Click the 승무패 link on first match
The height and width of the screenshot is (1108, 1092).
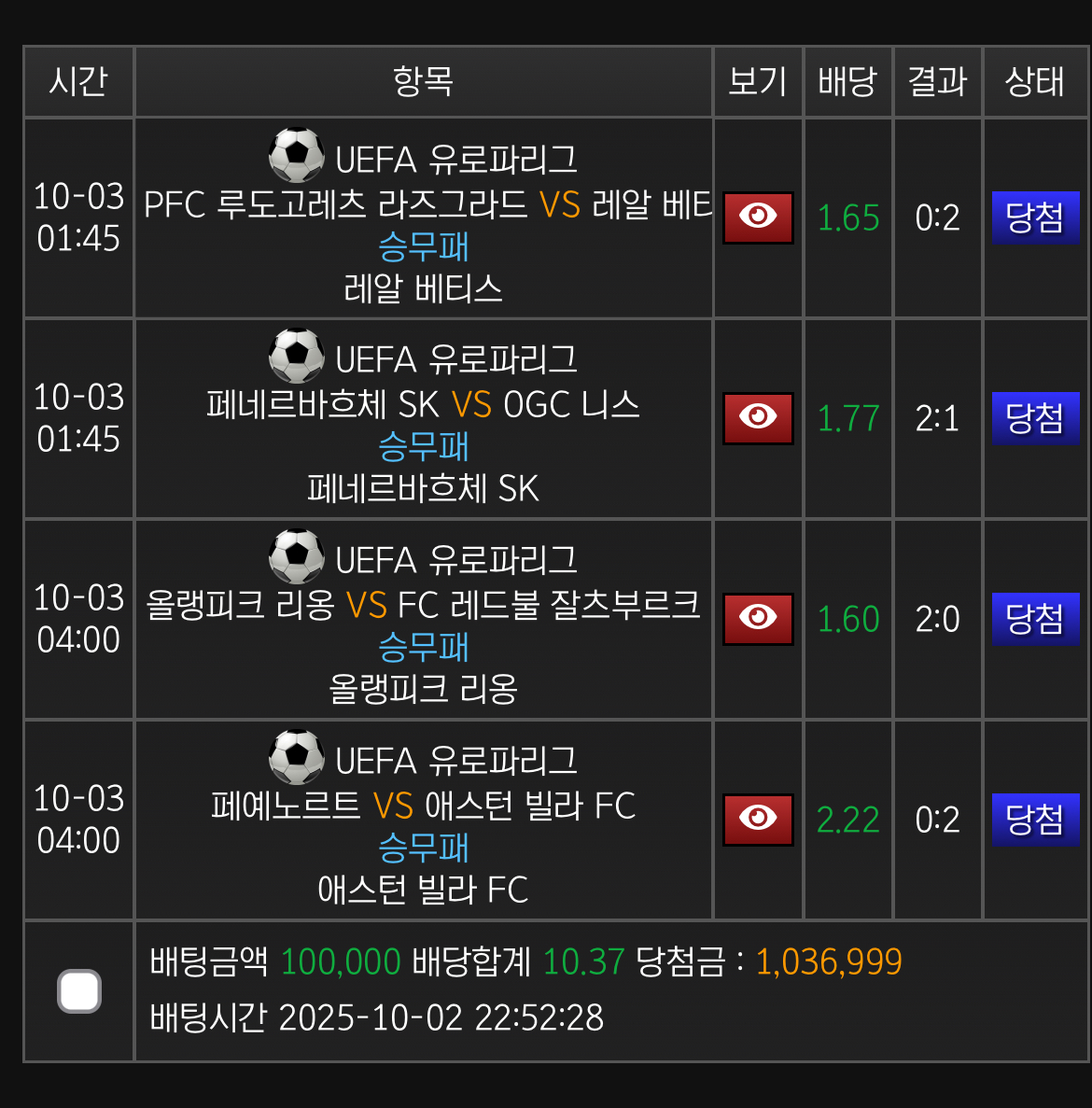click(425, 247)
